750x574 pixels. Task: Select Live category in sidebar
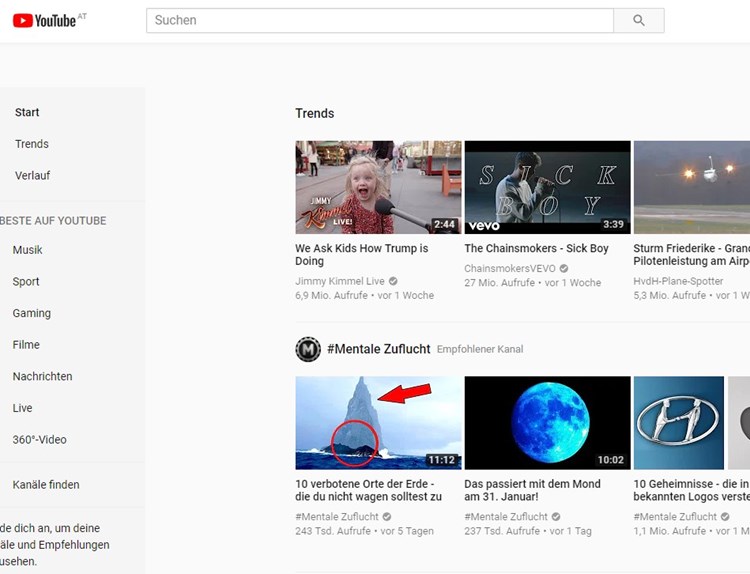click(x=22, y=408)
